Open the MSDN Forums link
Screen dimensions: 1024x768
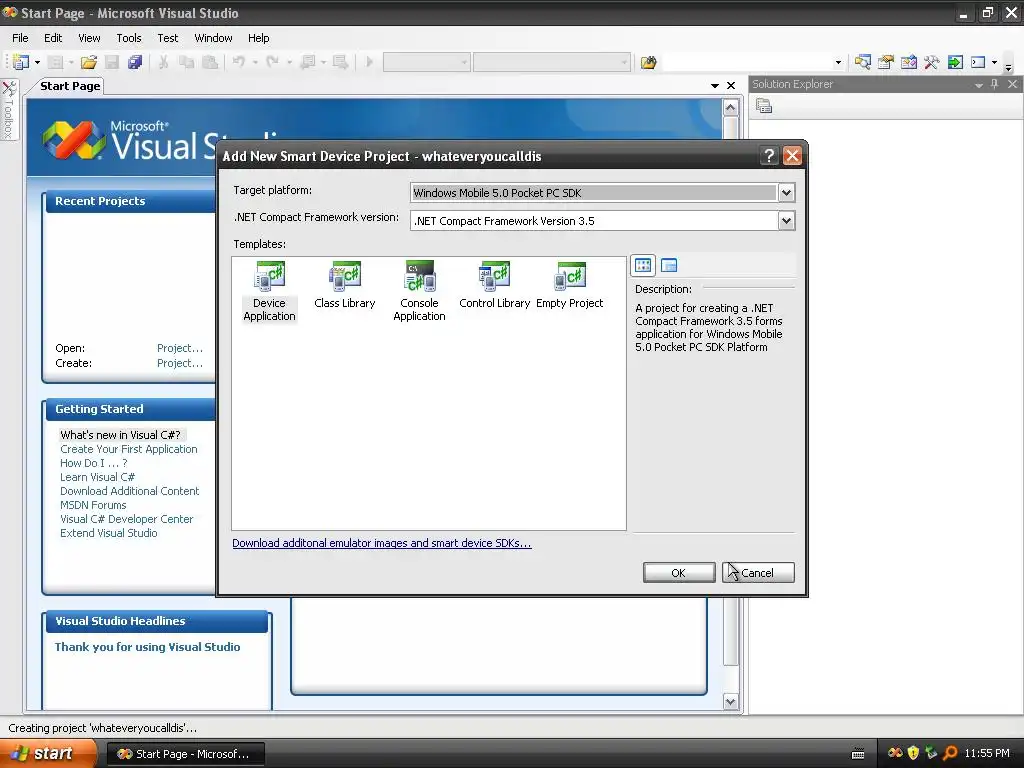[x=93, y=505]
